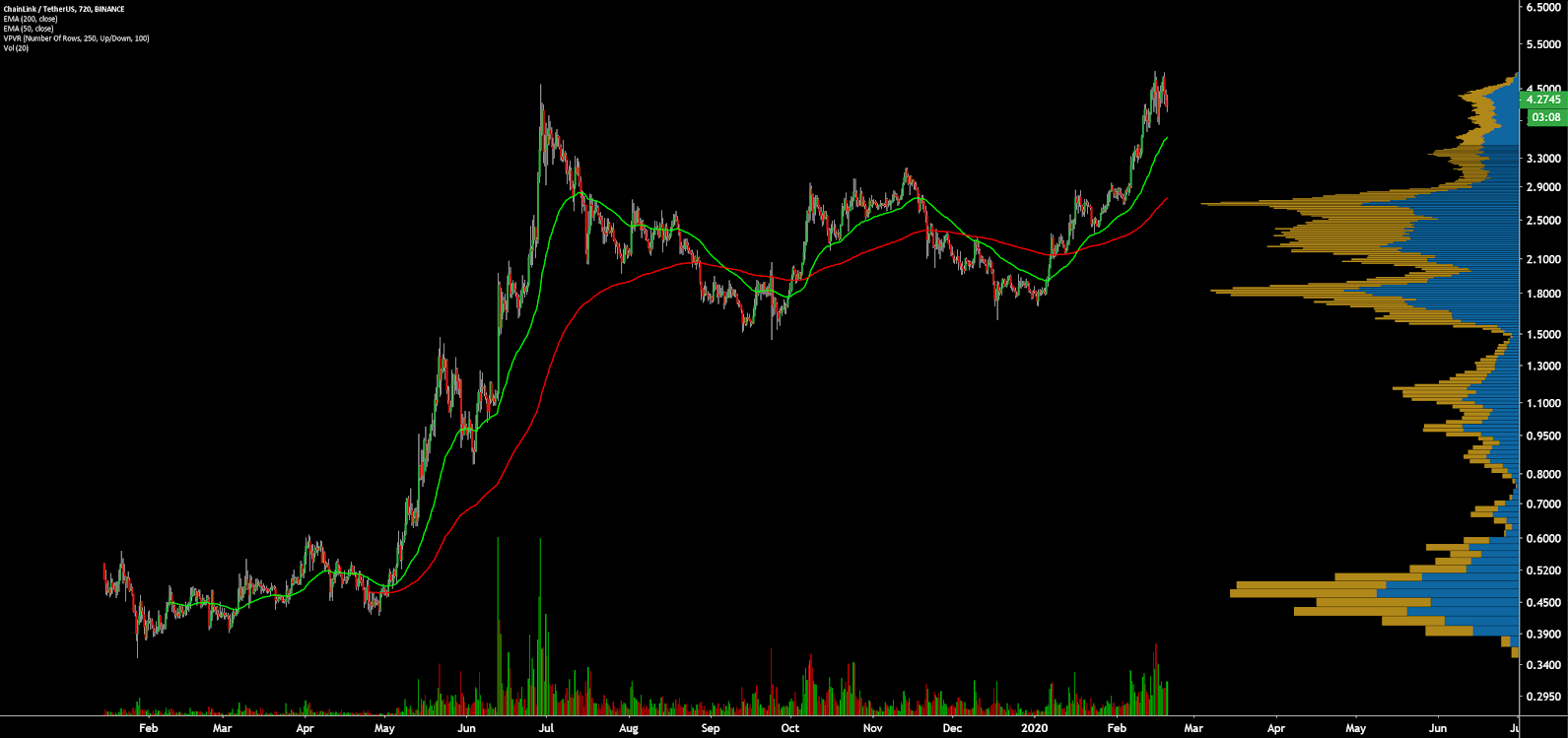Click the 0.7000 price axis label

coord(1543,504)
